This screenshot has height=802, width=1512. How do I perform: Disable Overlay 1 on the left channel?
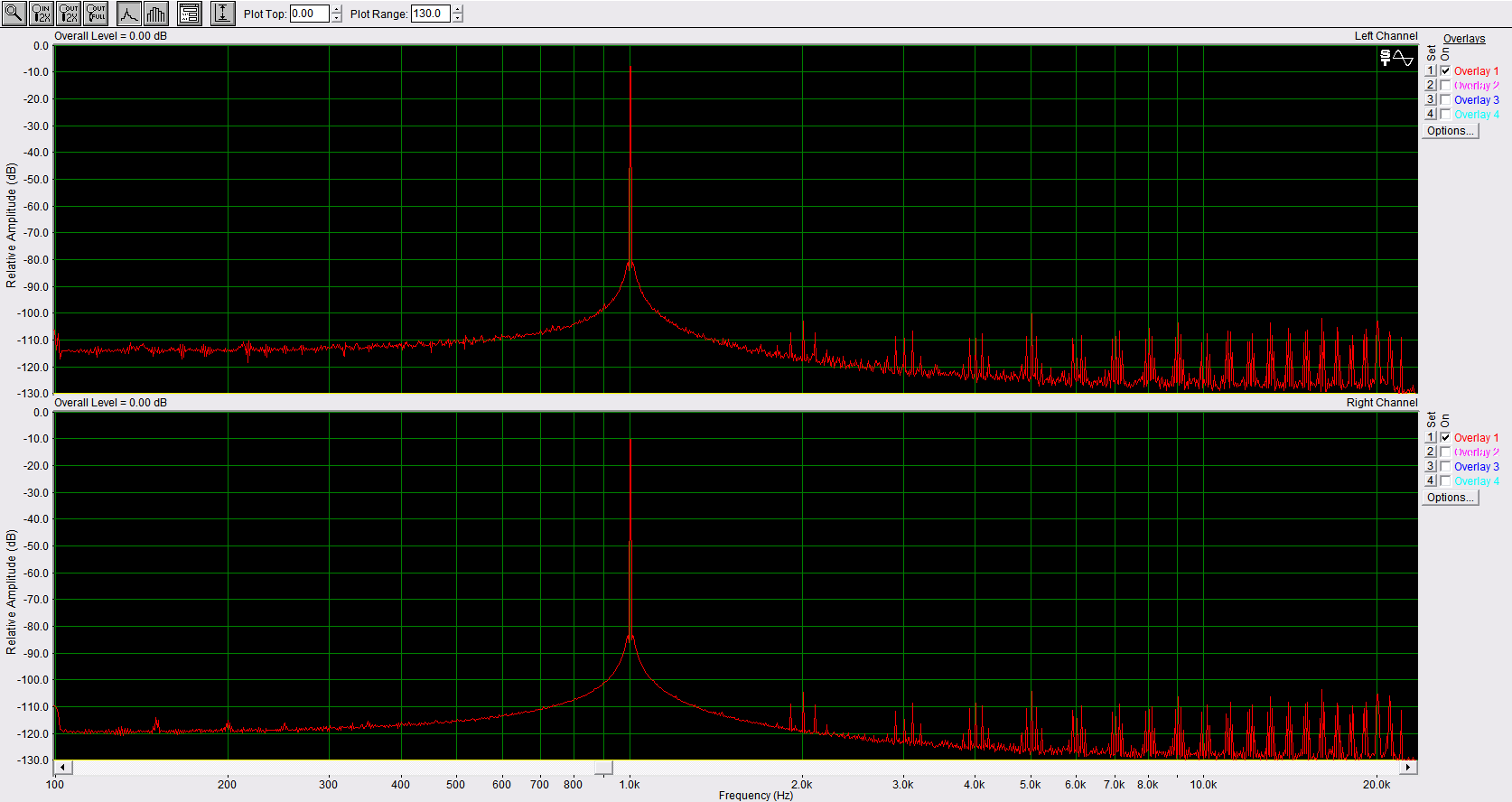tap(1445, 71)
